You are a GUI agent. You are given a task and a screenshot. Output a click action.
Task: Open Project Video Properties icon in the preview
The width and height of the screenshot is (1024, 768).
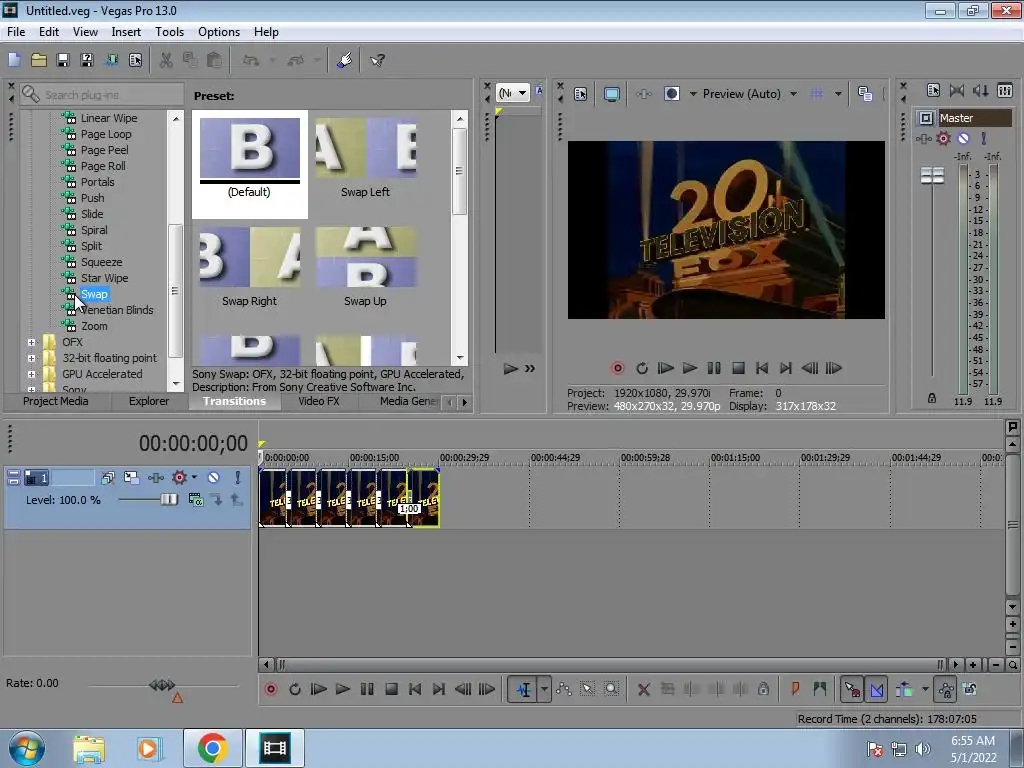[x=581, y=94]
